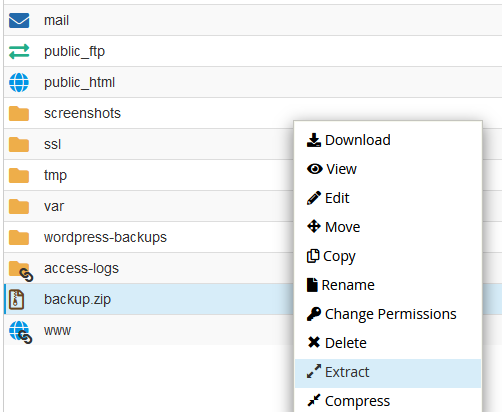This screenshot has height=412, width=502.
Task: Click the public_ftp arrows icon
Action: pyautogui.click(x=19, y=52)
